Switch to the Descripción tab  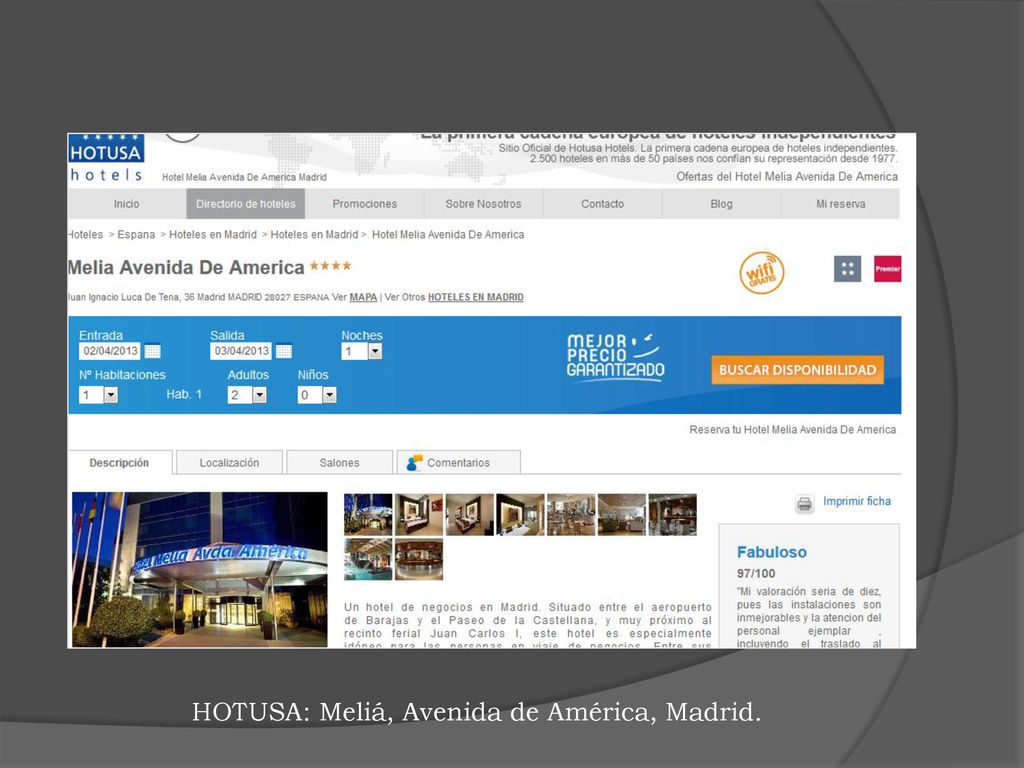point(120,462)
